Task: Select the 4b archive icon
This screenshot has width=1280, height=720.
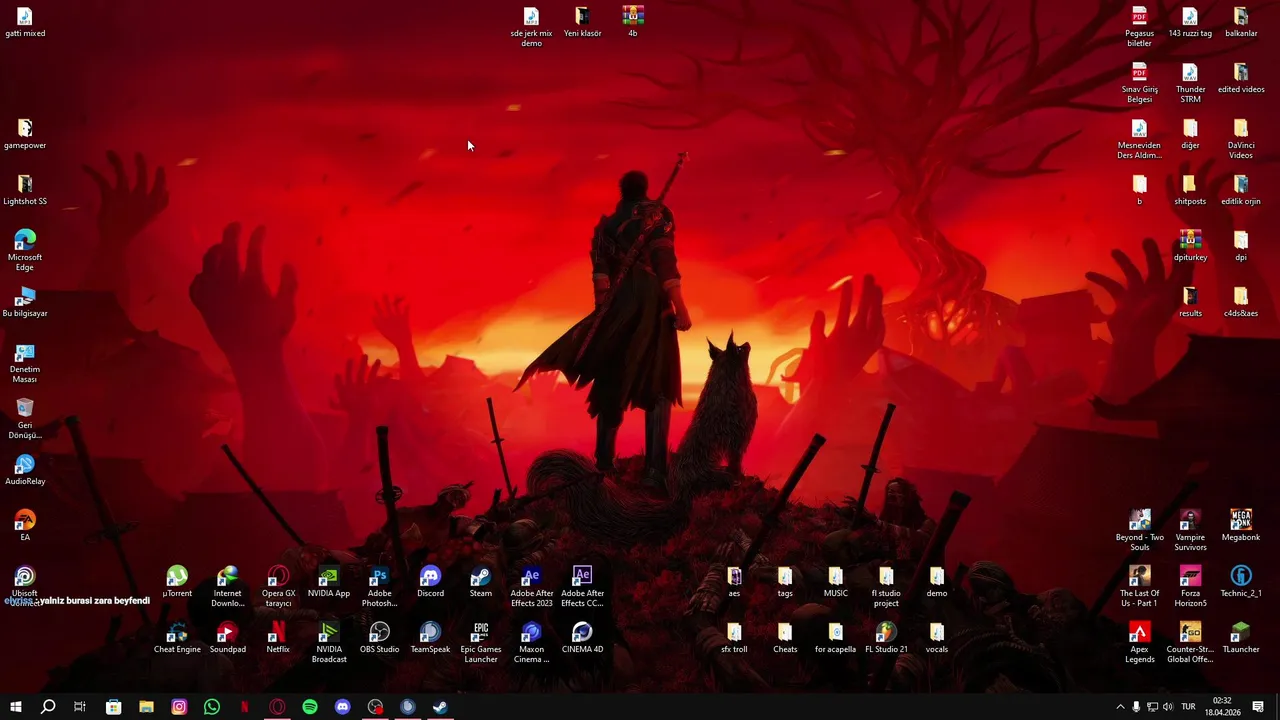Action: coord(633,22)
